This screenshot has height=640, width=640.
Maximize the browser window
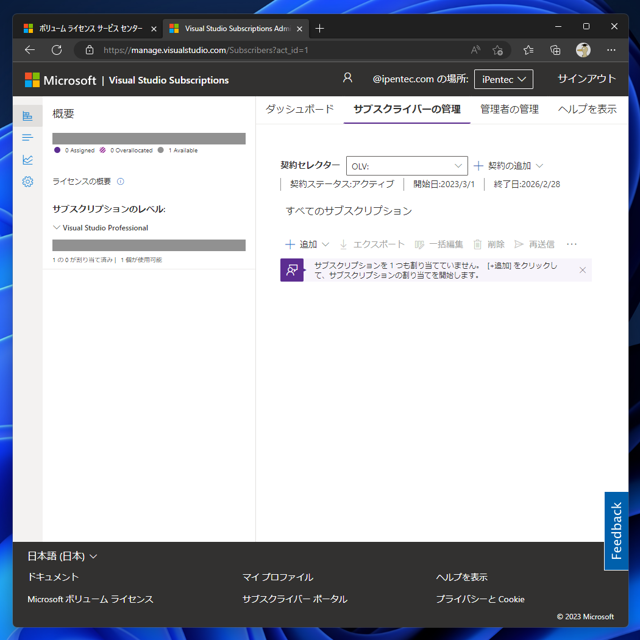586,27
